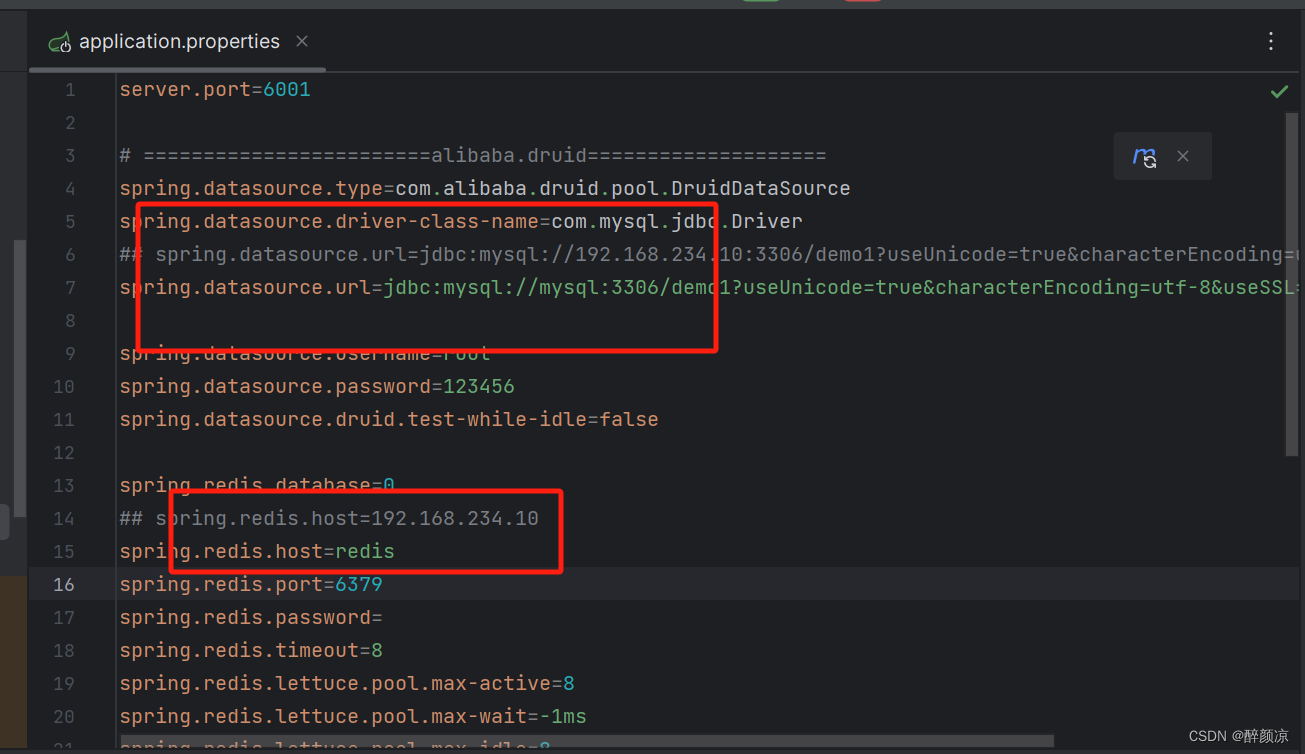Click line number 1 in the gutter
Image resolution: width=1305 pixels, height=754 pixels.
tap(70, 90)
